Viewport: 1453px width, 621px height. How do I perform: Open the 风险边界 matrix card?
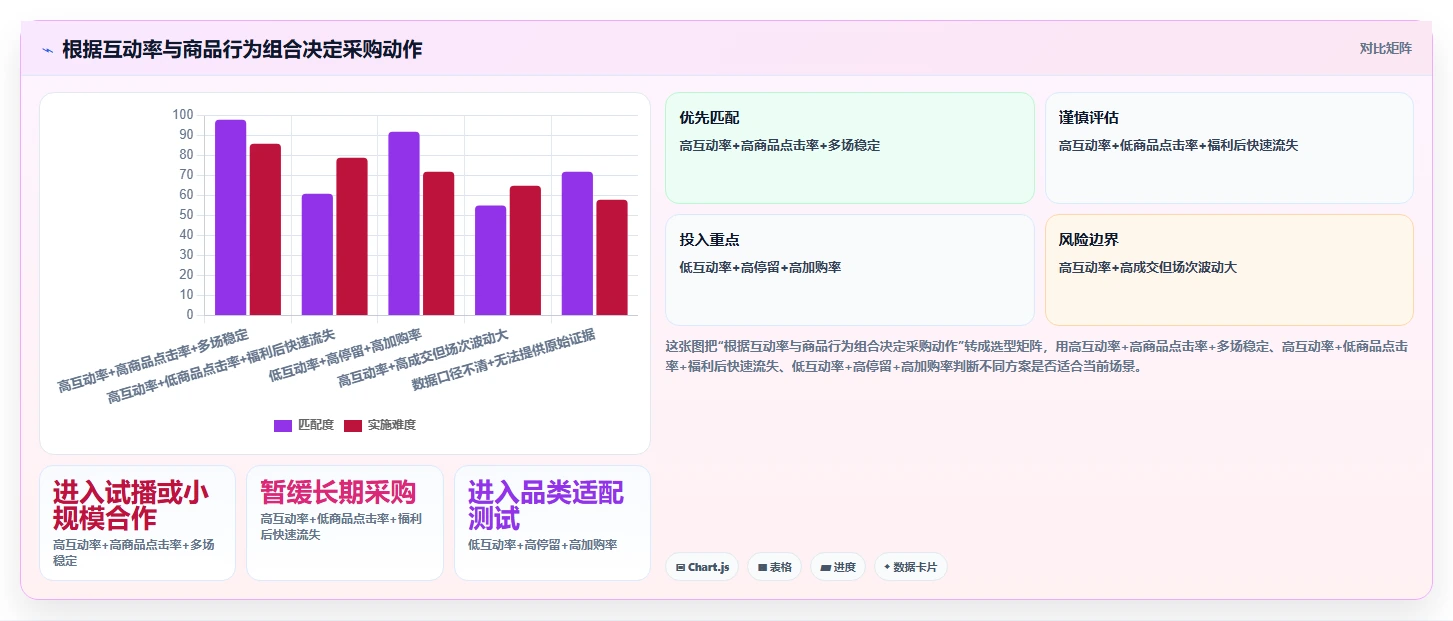tap(1229, 270)
